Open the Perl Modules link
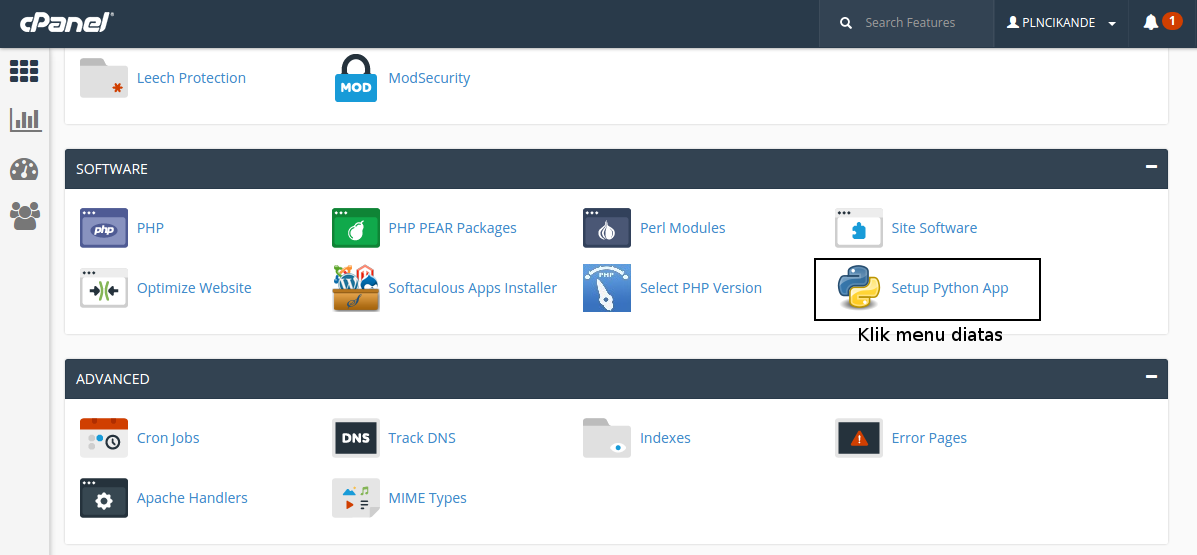This screenshot has width=1197, height=555. pos(682,228)
